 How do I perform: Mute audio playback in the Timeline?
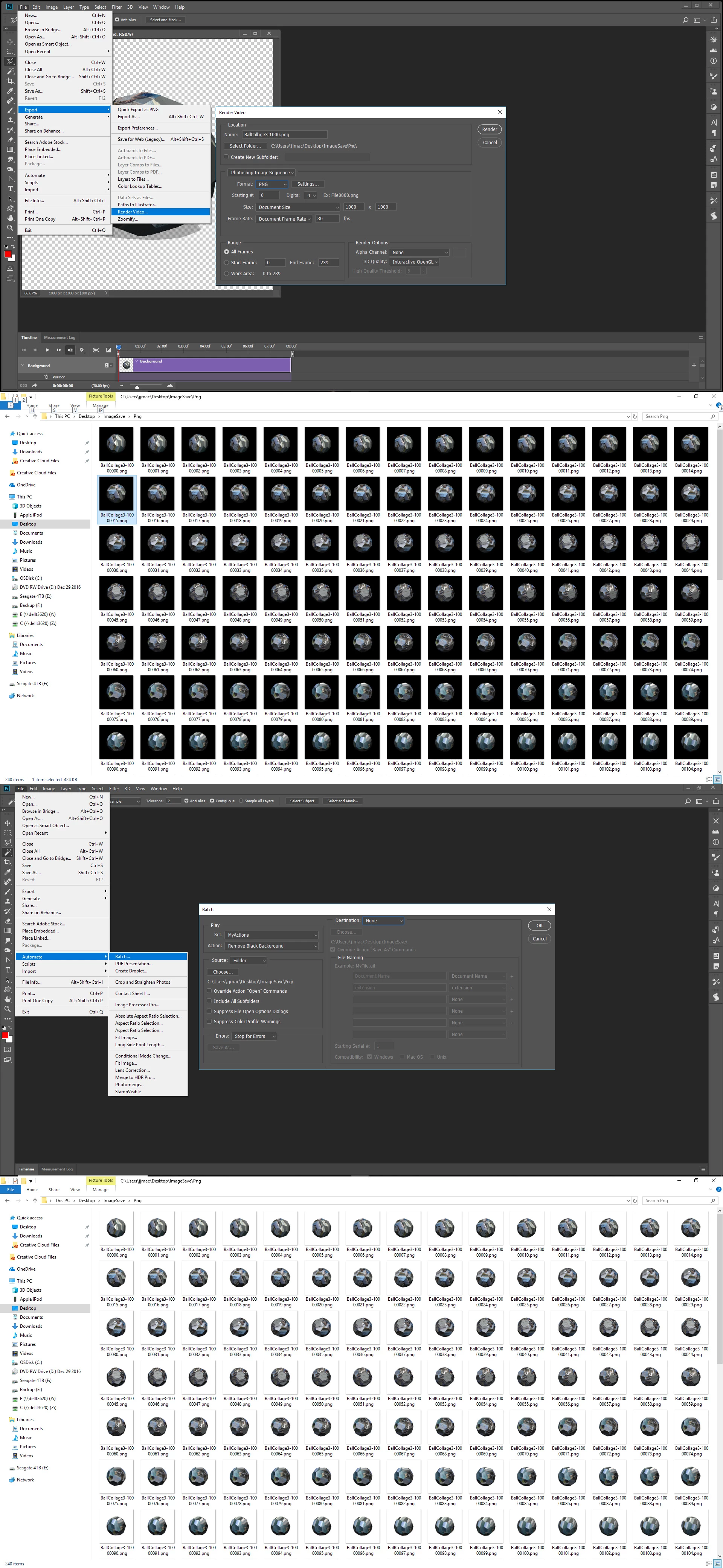tap(70, 350)
